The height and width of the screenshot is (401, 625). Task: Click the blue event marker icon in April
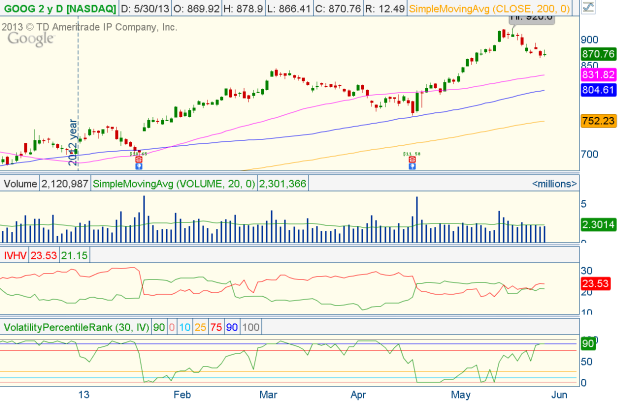[411, 160]
